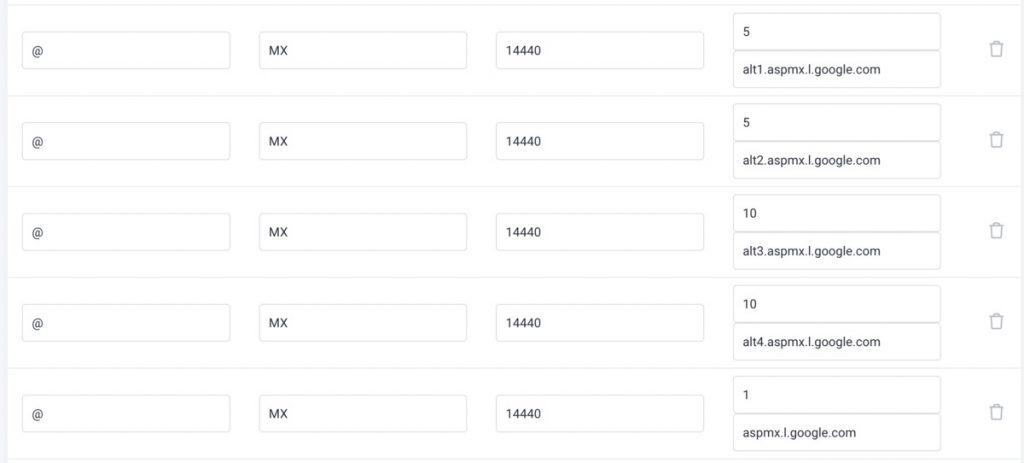Image resolution: width=1024 pixels, height=463 pixels.
Task: Edit the aspmx.l.google.com mail server field
Action: click(837, 432)
